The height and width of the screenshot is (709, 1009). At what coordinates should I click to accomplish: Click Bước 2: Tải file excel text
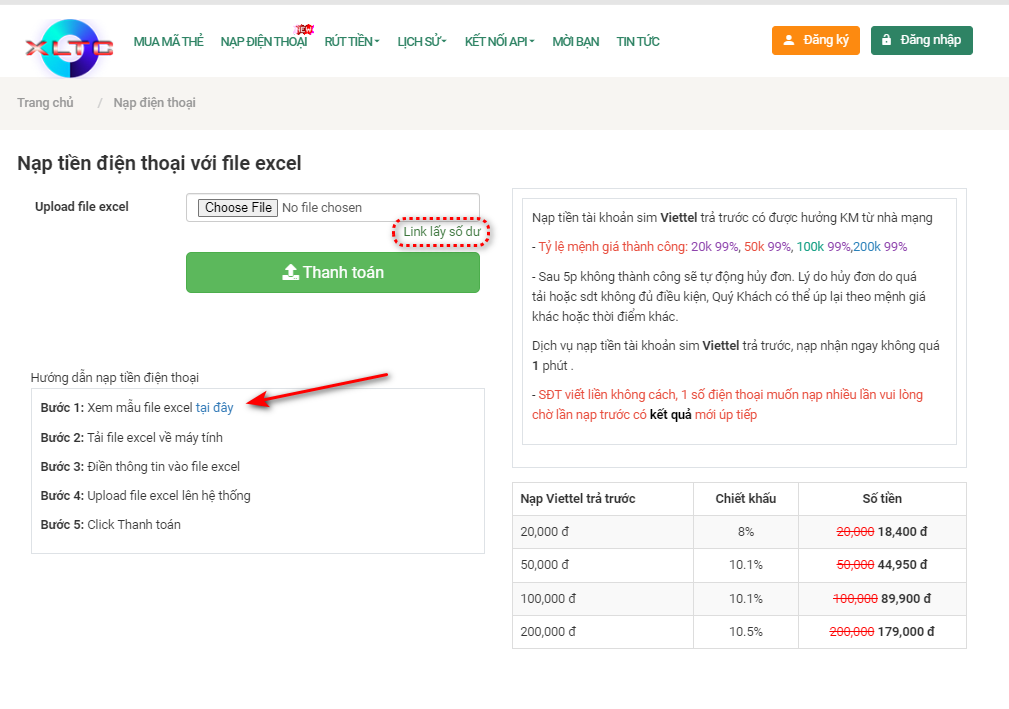point(131,437)
